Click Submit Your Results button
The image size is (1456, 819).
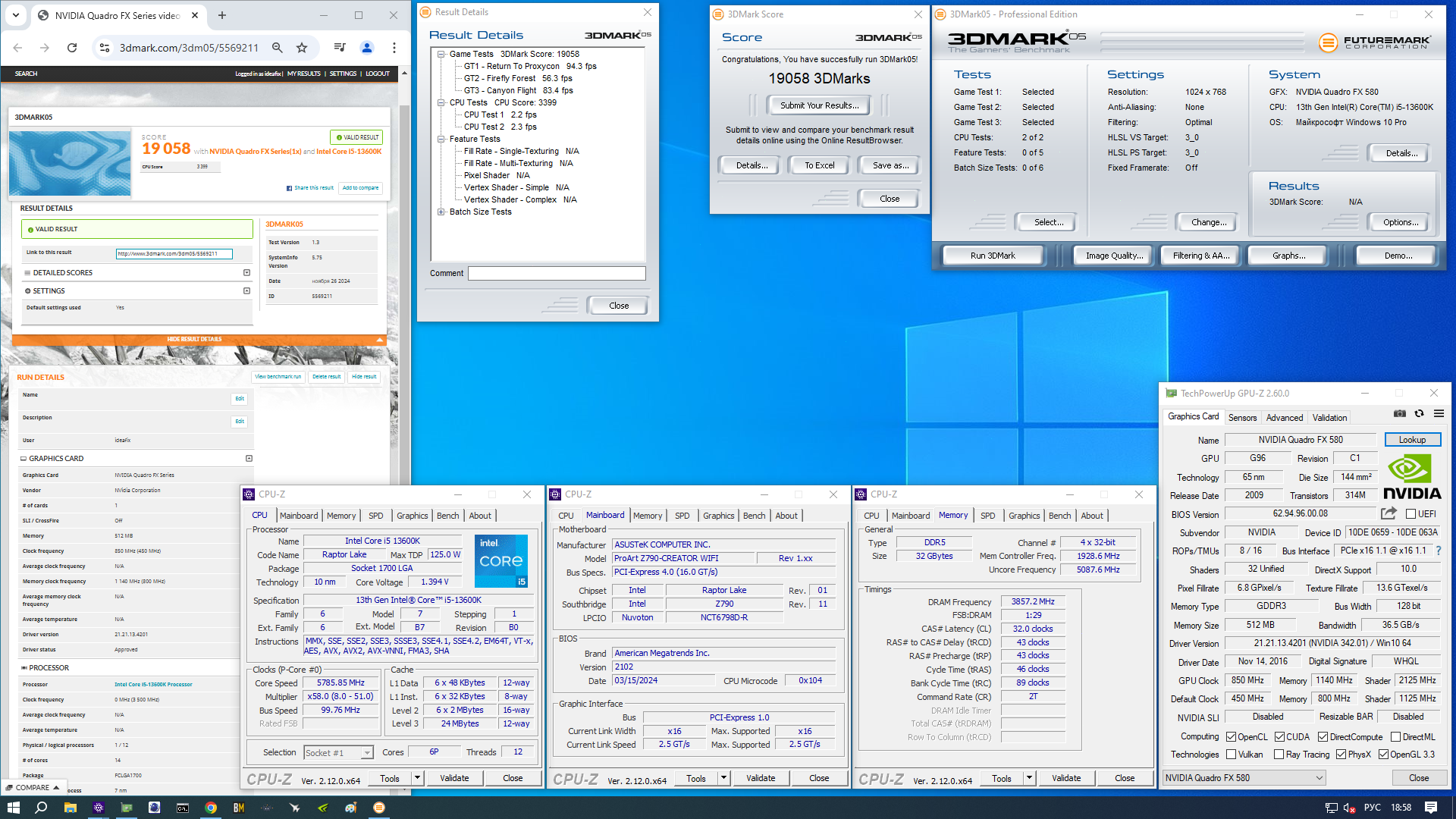(x=819, y=105)
